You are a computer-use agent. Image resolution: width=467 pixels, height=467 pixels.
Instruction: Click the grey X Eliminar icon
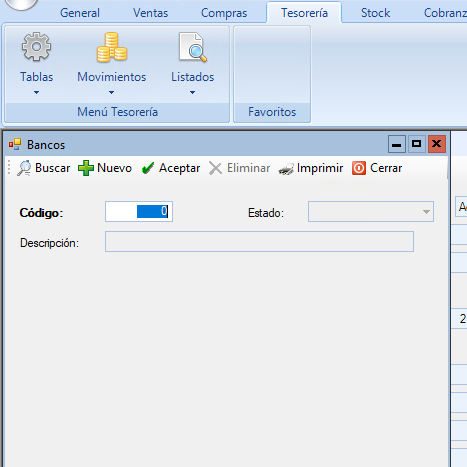215,168
